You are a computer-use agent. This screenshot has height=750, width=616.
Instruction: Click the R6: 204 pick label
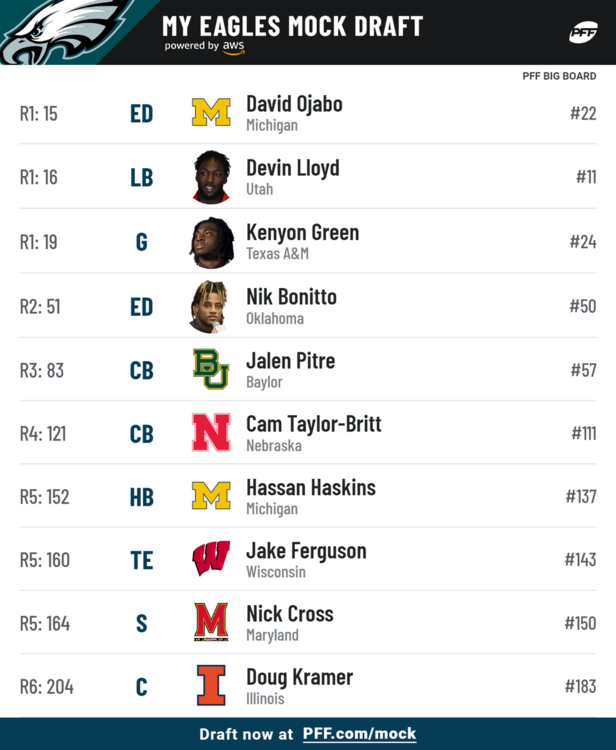point(46,687)
